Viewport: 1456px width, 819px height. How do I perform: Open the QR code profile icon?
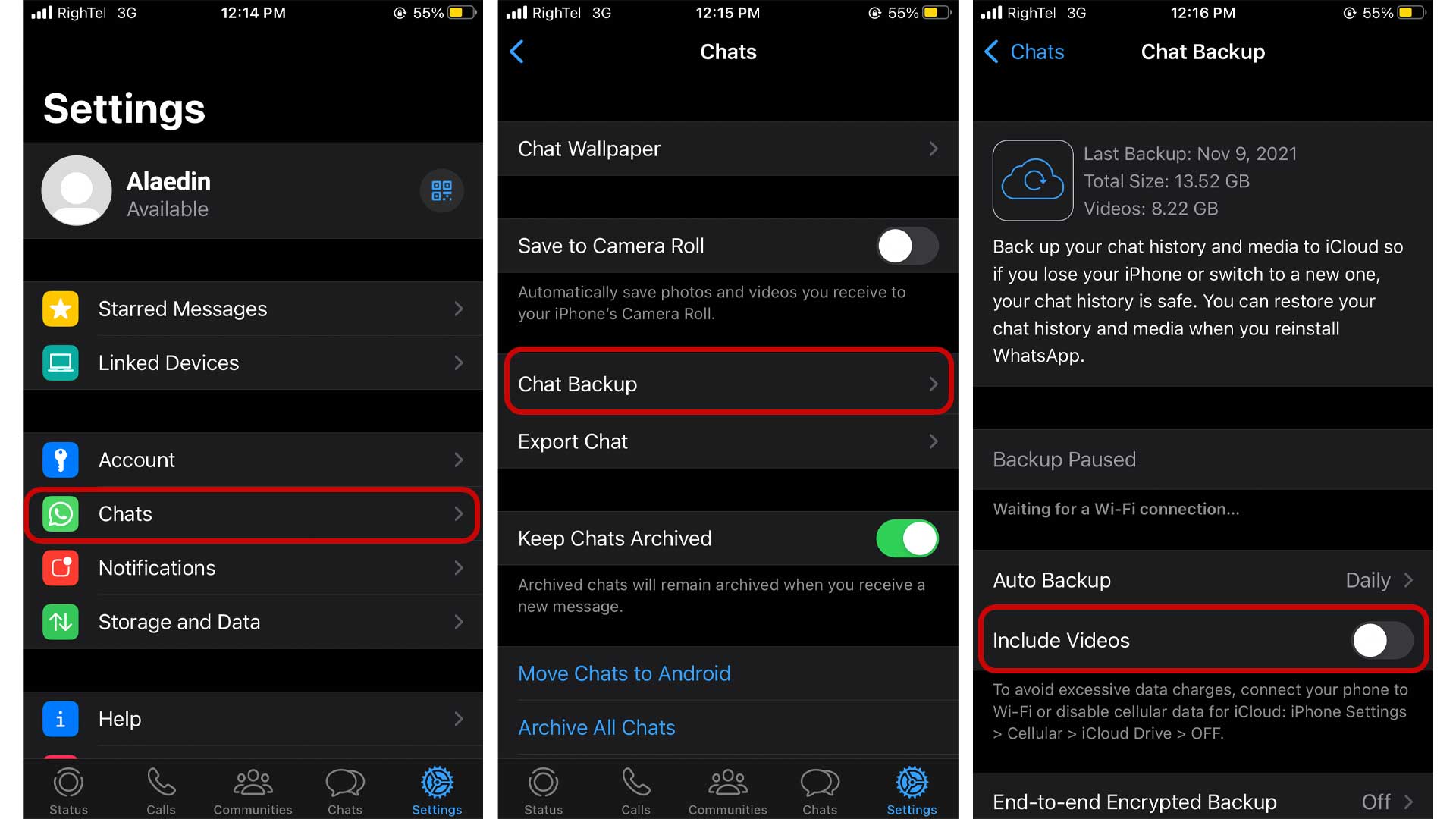(441, 191)
